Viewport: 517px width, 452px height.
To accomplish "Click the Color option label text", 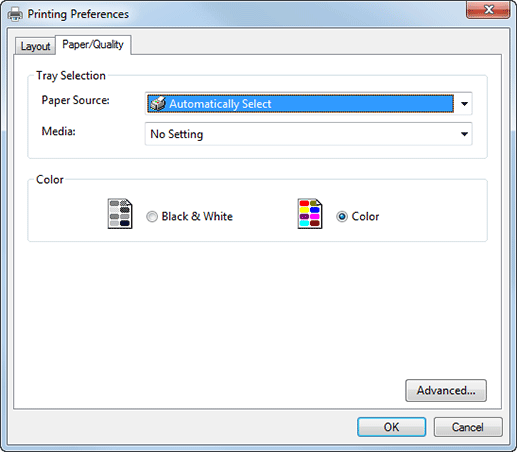I will pyautogui.click(x=365, y=217).
